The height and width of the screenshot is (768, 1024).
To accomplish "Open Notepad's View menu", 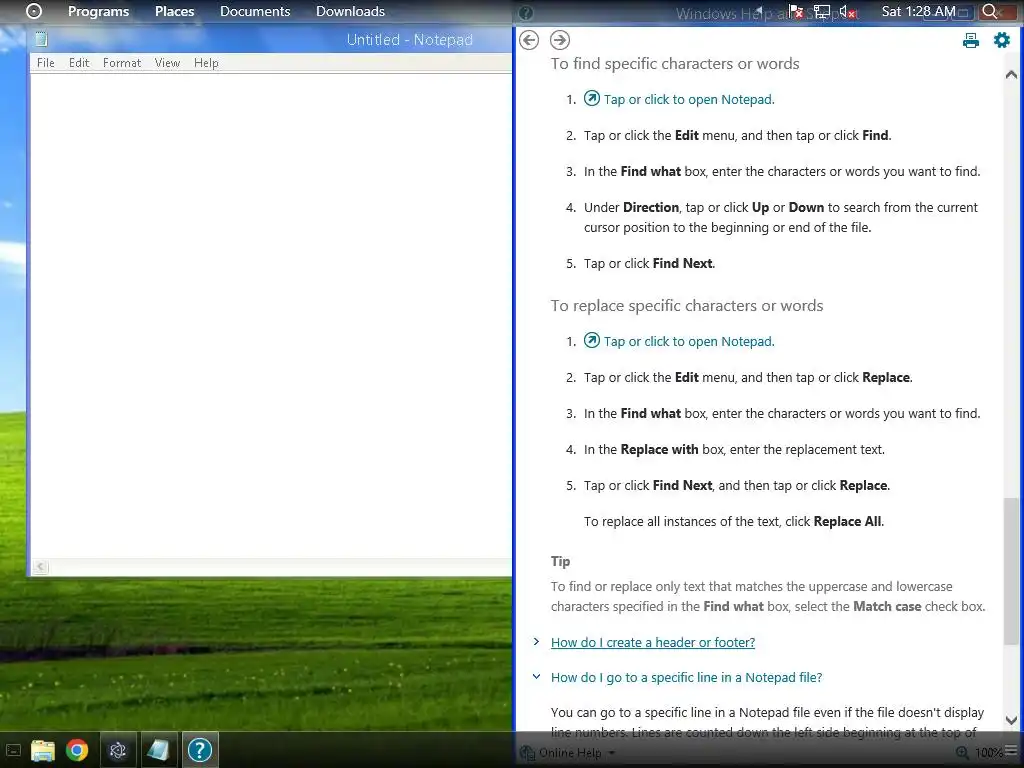I will point(167,63).
